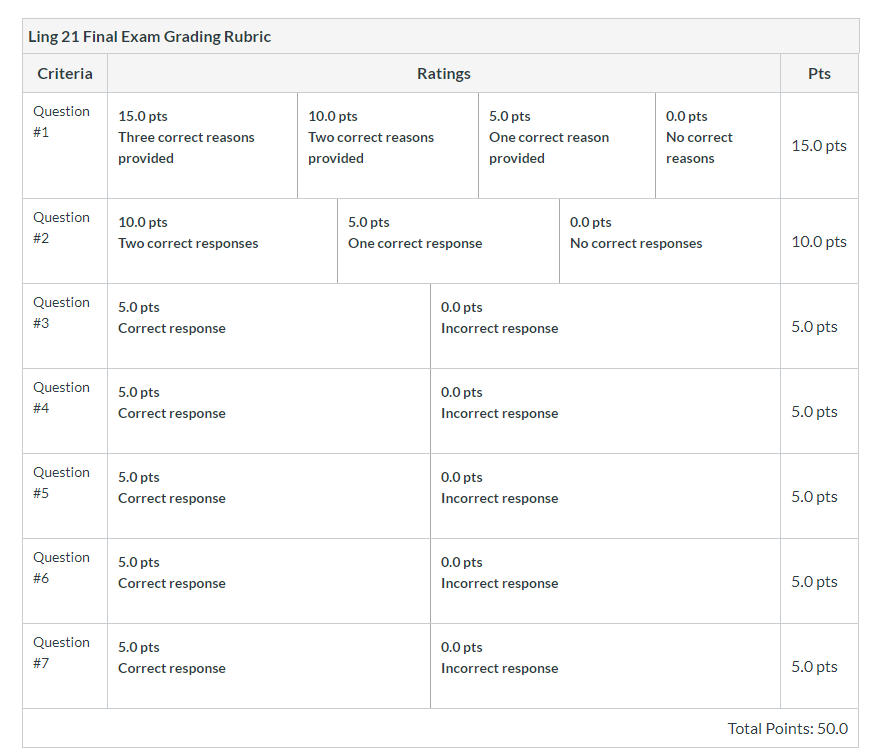Click the Ling 21 Final Exam Grading Rubric title
Image resolution: width=879 pixels, height=755 pixels.
click(x=150, y=36)
